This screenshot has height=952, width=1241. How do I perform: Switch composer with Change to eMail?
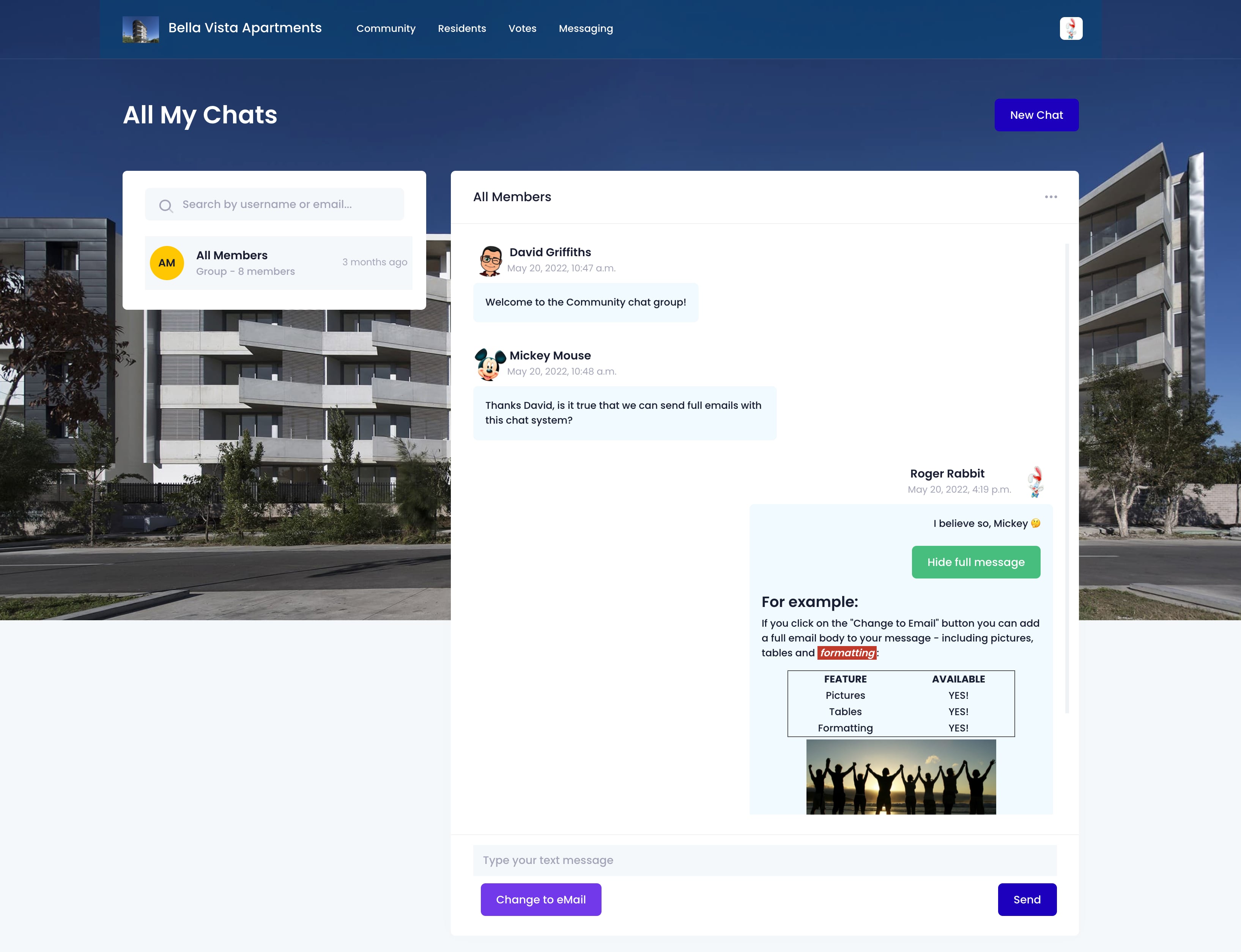click(540, 899)
